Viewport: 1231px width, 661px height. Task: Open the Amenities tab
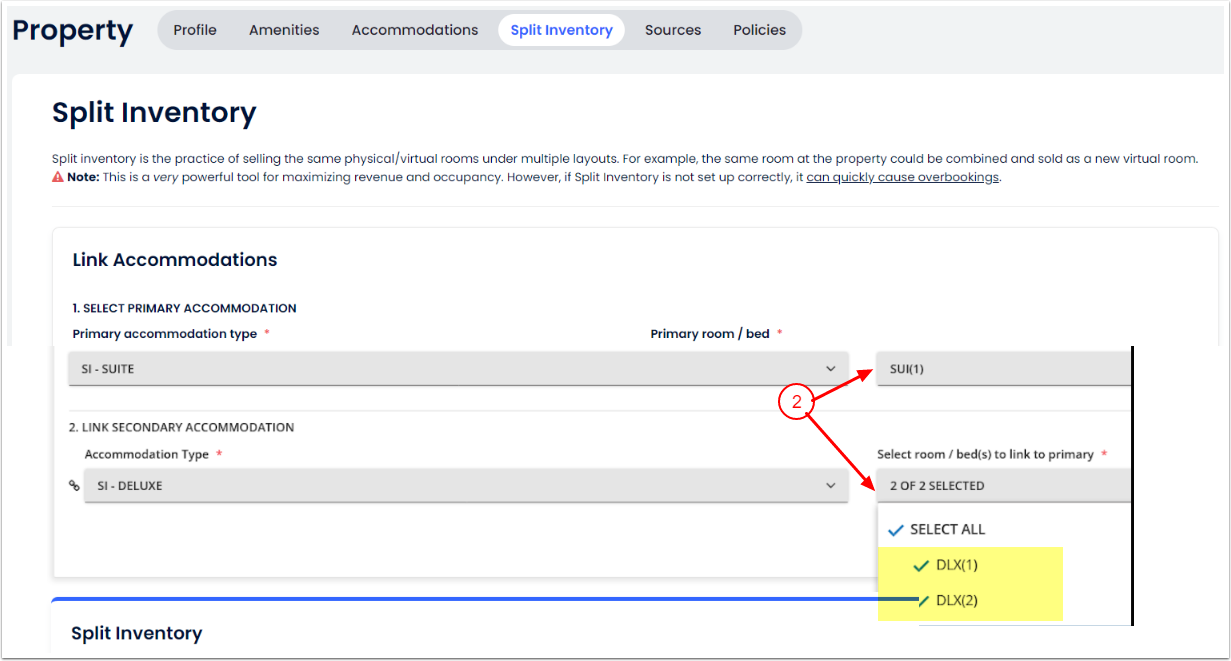coord(284,30)
